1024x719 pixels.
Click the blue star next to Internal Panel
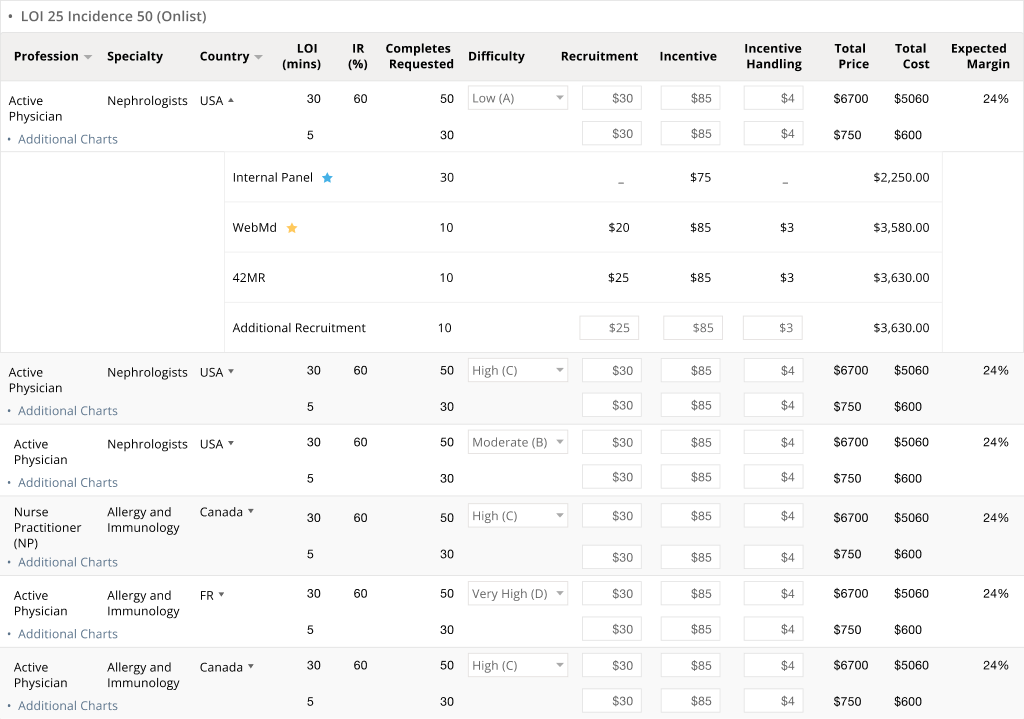click(x=327, y=178)
